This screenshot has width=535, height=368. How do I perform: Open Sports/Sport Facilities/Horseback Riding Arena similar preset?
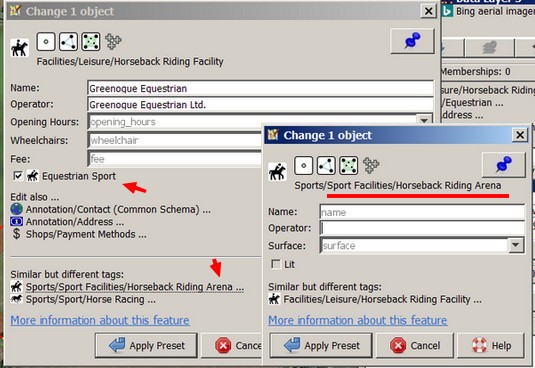[x=135, y=287]
